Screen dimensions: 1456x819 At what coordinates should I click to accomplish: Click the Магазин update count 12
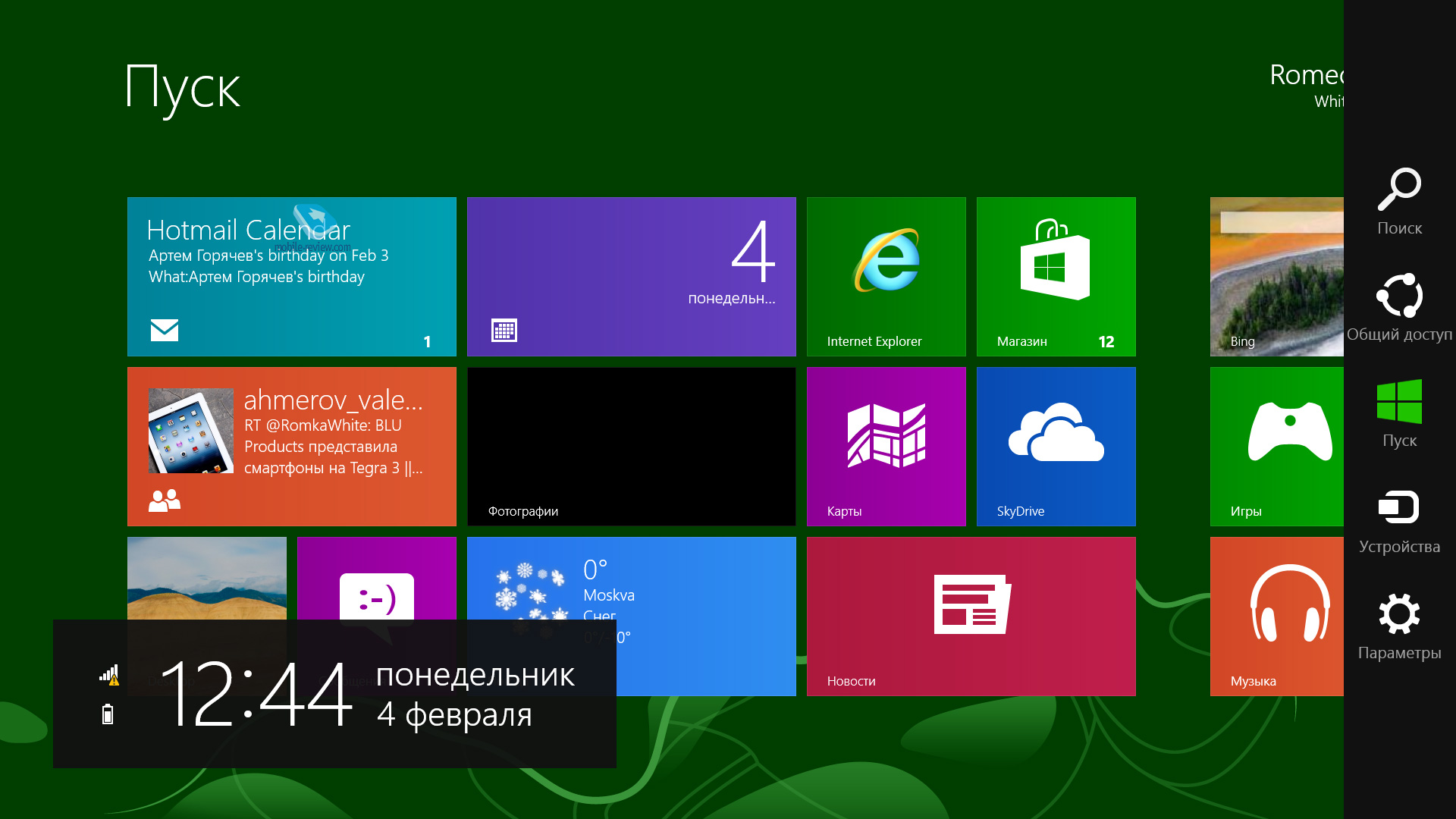tap(1106, 342)
